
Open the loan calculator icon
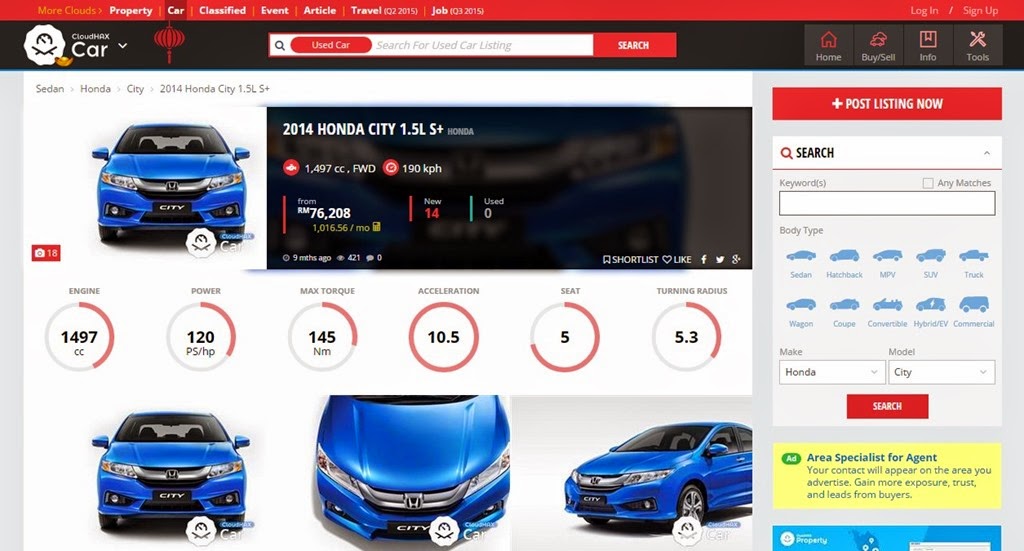376,227
